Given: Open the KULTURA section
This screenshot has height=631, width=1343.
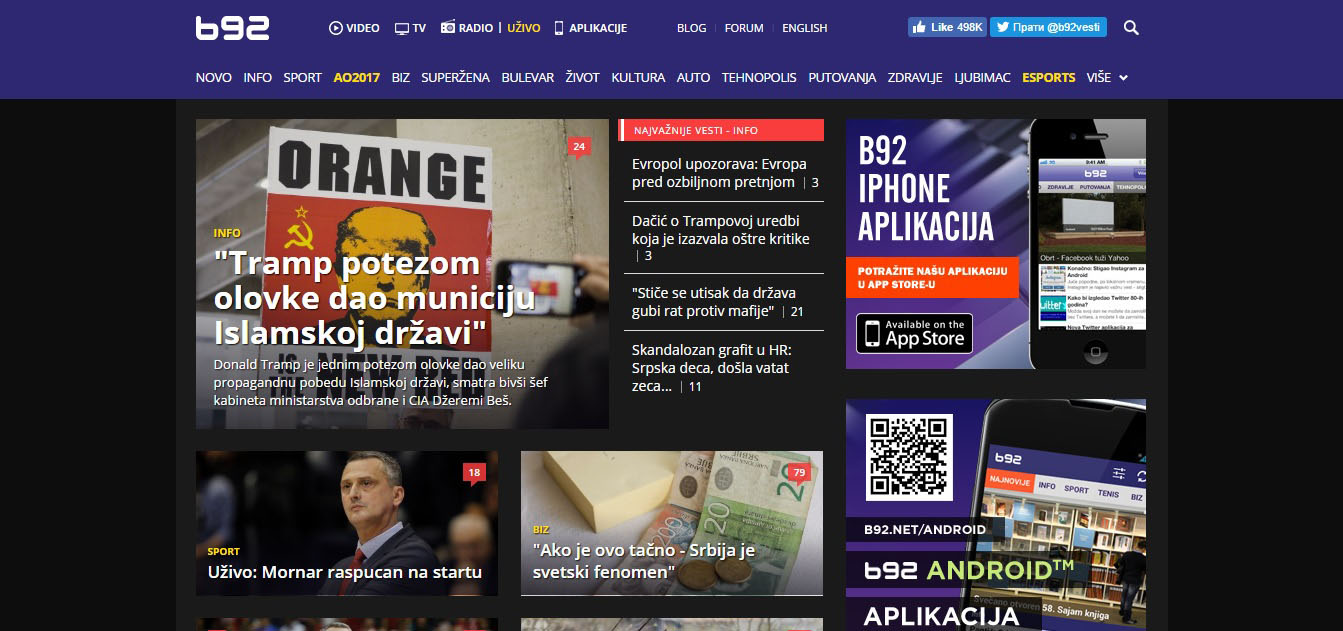Looking at the screenshot, I should [637, 77].
